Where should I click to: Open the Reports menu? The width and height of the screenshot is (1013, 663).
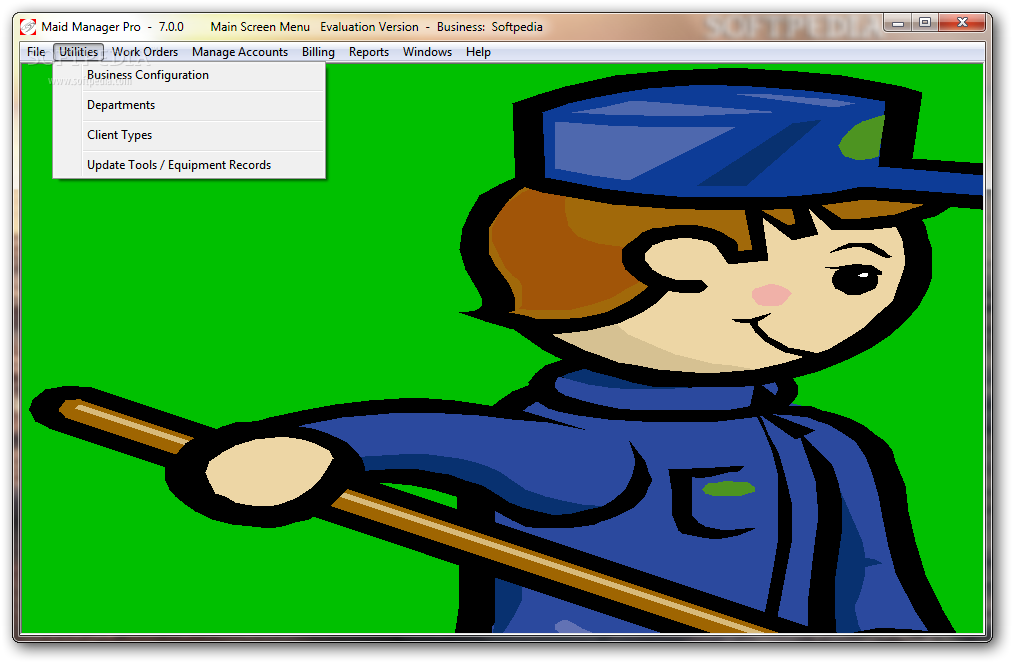(x=369, y=52)
